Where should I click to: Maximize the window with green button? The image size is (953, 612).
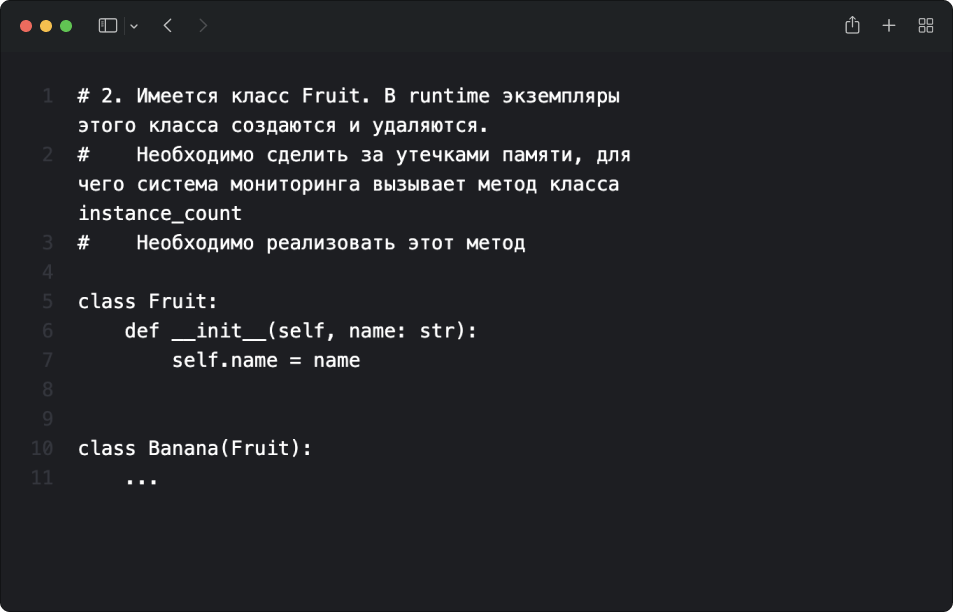[x=66, y=26]
